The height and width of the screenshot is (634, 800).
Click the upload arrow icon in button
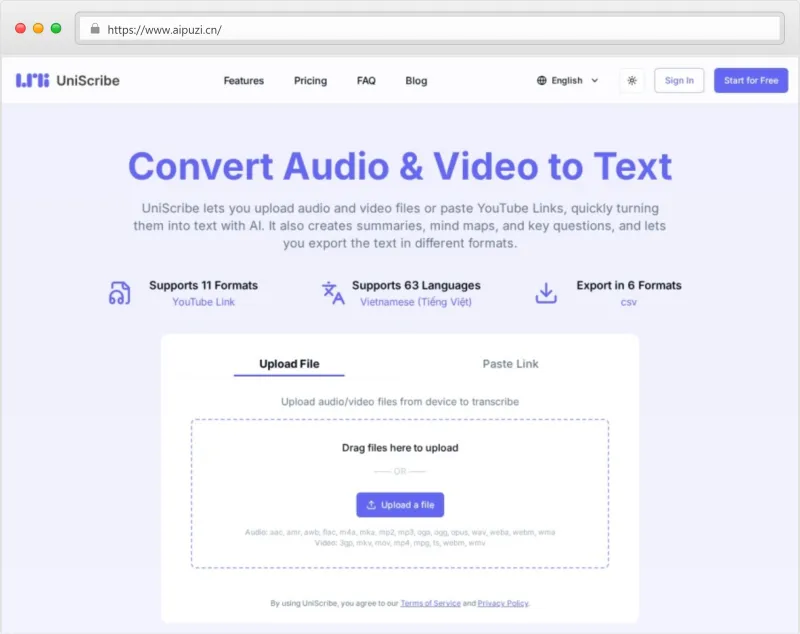pos(371,505)
